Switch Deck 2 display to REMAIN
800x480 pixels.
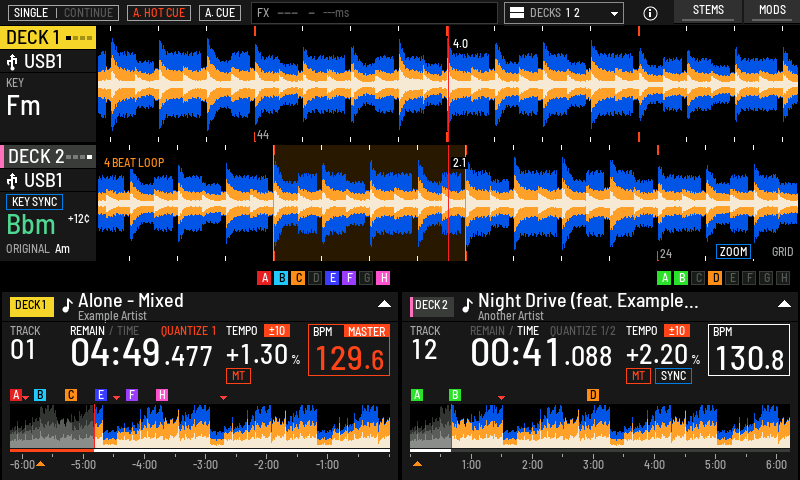pyautogui.click(x=487, y=331)
